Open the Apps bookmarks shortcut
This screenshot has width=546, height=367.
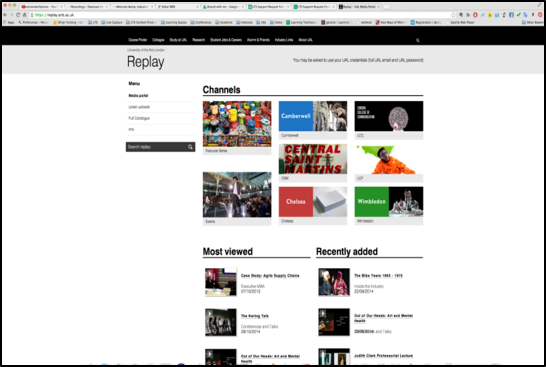pyautogui.click(x=9, y=22)
